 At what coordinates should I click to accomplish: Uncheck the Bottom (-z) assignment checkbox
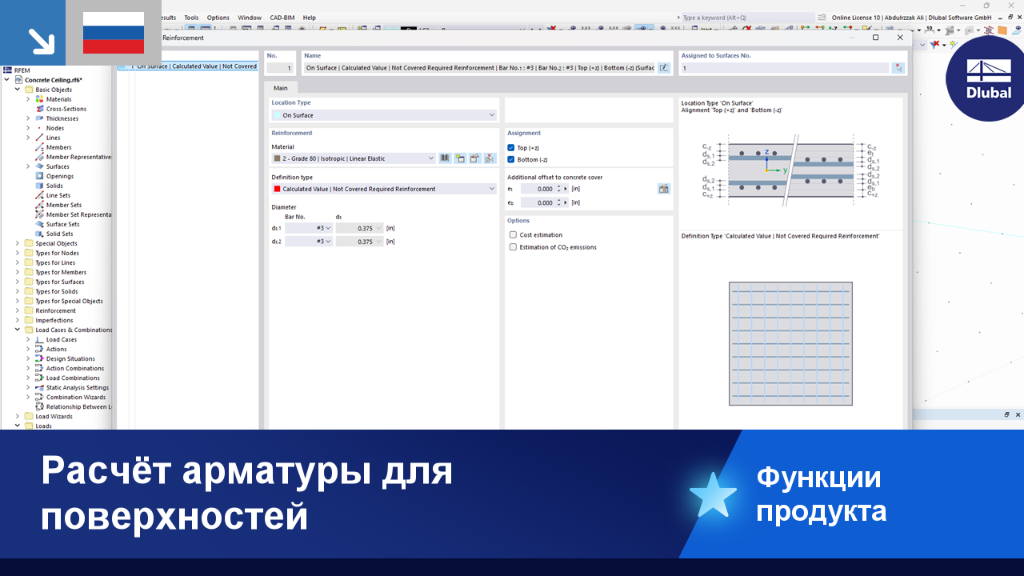coord(511,159)
